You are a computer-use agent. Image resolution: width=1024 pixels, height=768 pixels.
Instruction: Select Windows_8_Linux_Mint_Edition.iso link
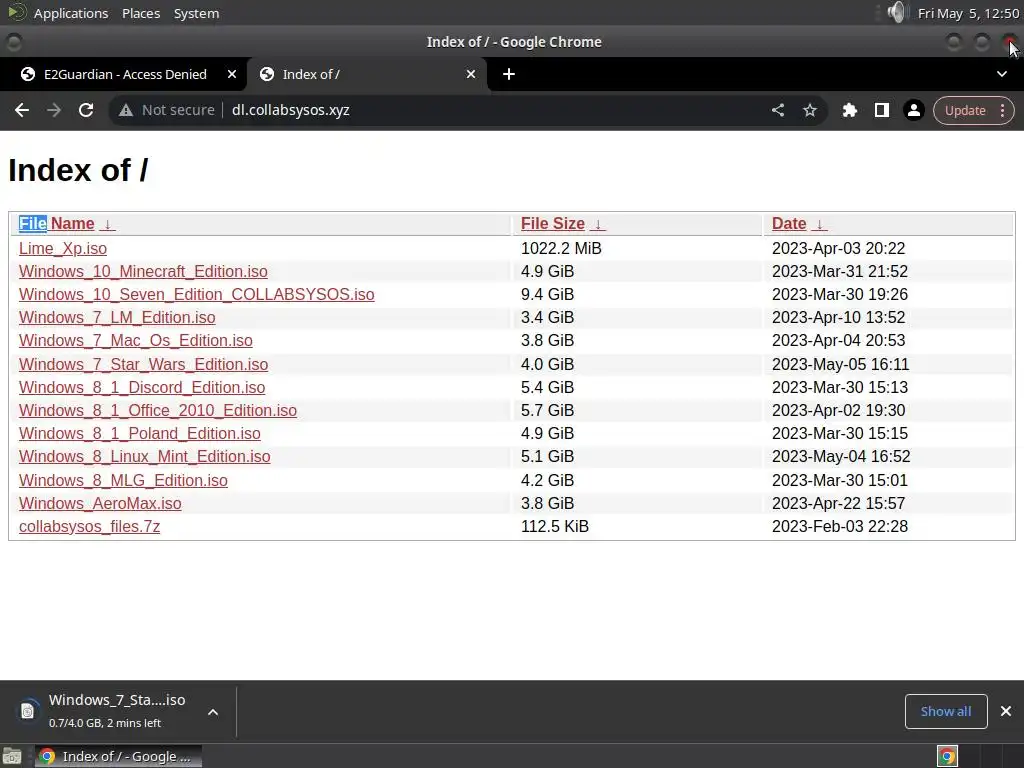click(144, 456)
